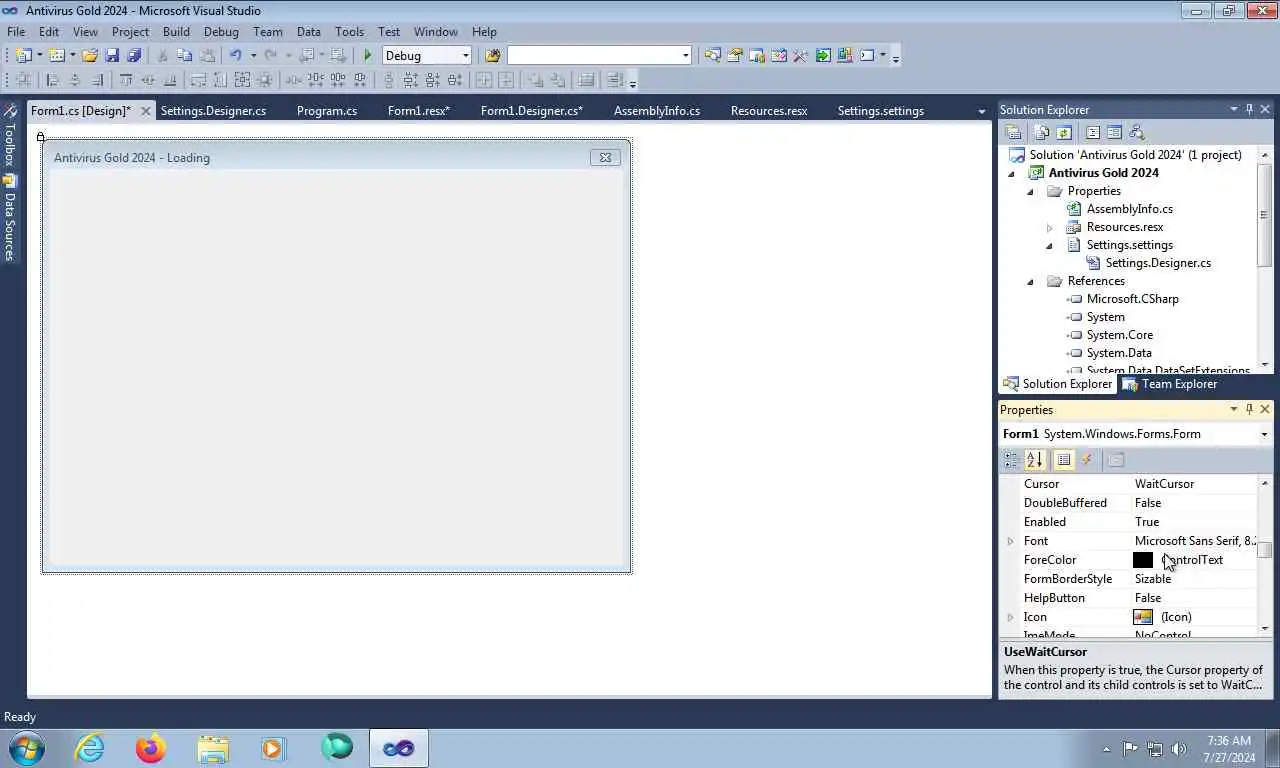
Task: Switch to the Settings.settings tab
Action: coord(880,111)
